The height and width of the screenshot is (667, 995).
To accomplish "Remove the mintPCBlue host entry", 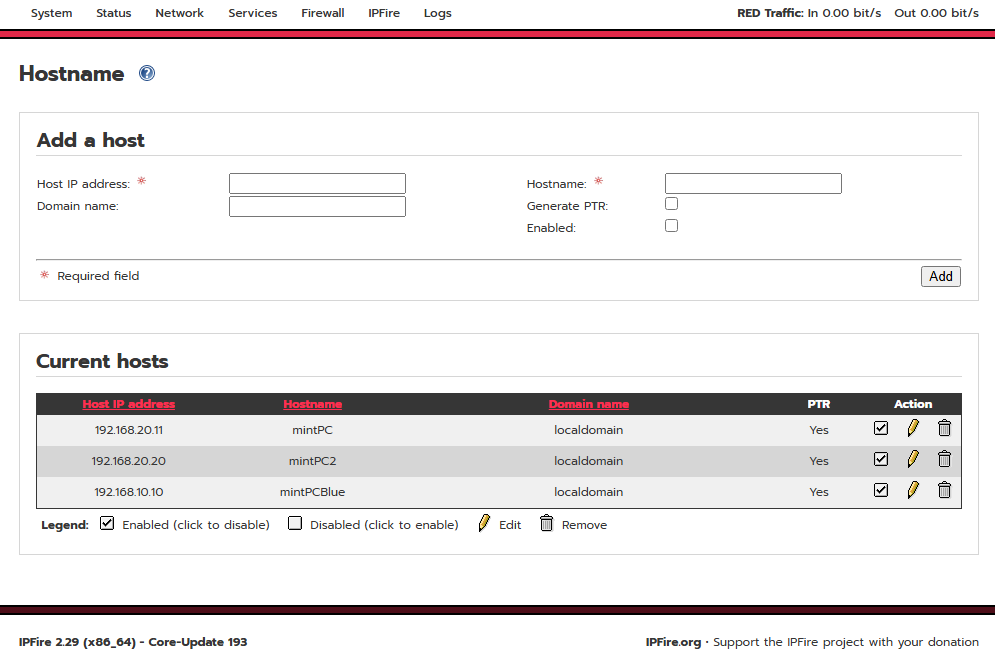I will coord(944,490).
